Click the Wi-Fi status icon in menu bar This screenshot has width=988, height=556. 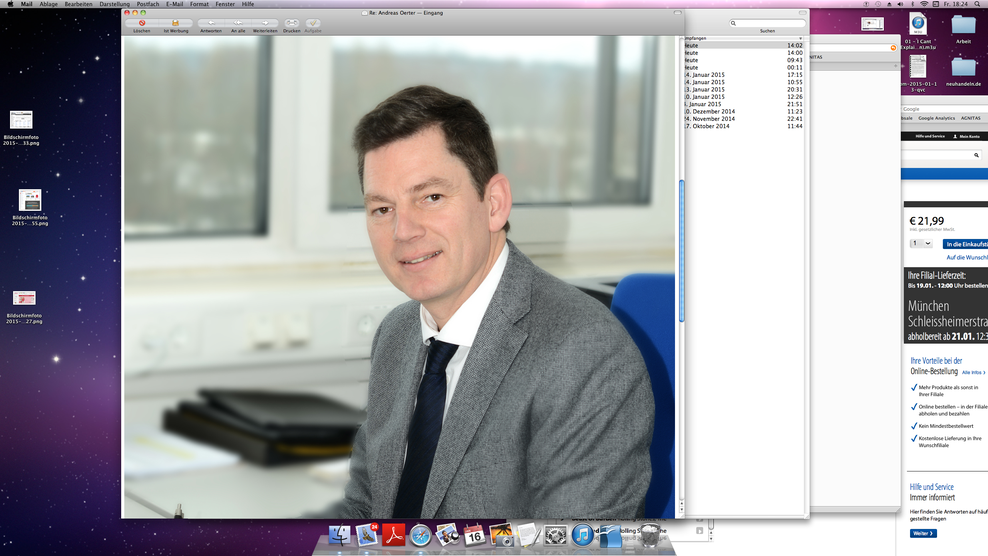pyautogui.click(x=924, y=4)
